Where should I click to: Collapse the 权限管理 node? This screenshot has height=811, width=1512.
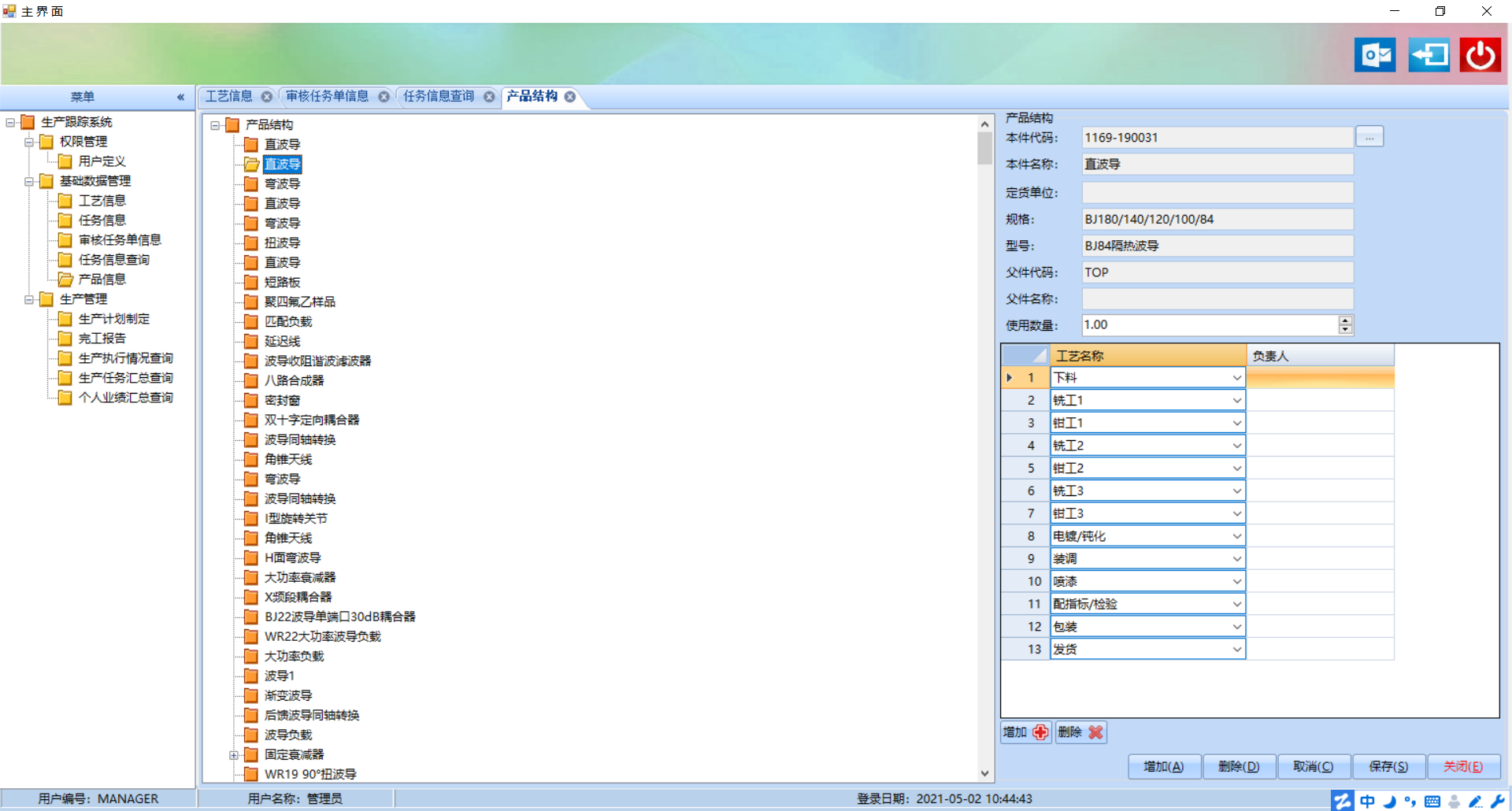click(28, 142)
